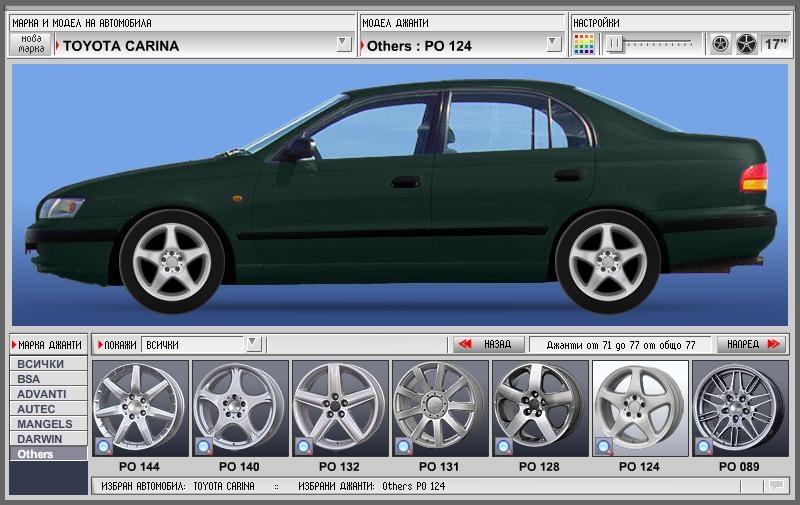Click the нова марка button
Screen dimensions: 800x505
pyautogui.click(x=31, y=44)
